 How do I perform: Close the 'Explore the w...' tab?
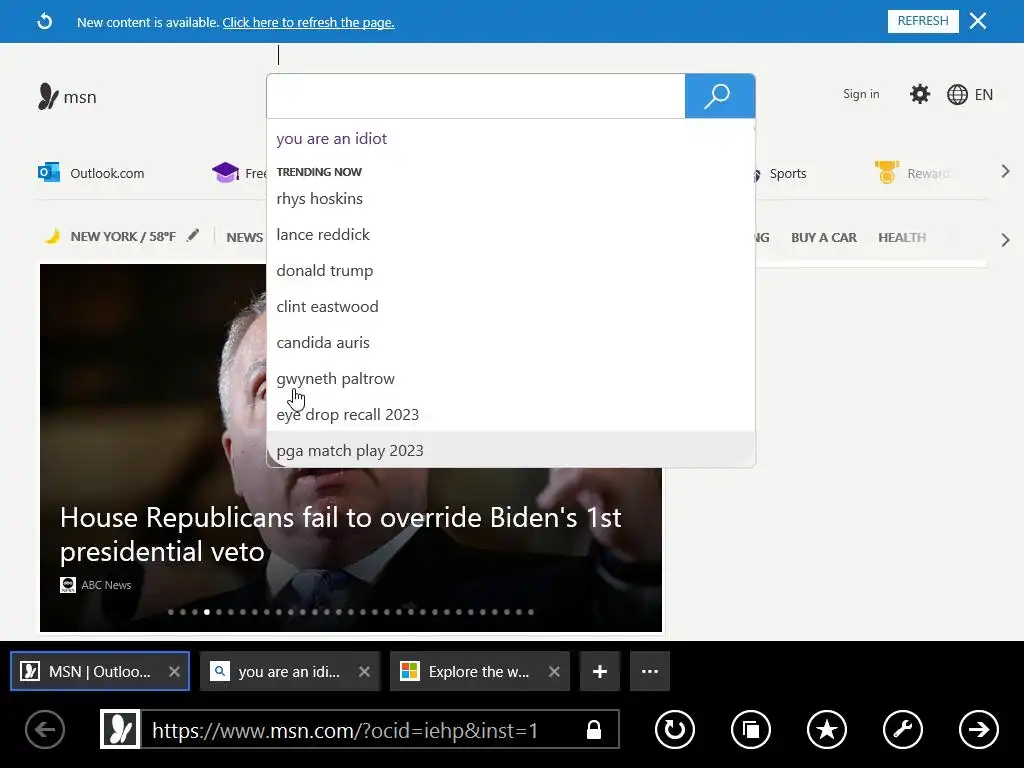554,671
